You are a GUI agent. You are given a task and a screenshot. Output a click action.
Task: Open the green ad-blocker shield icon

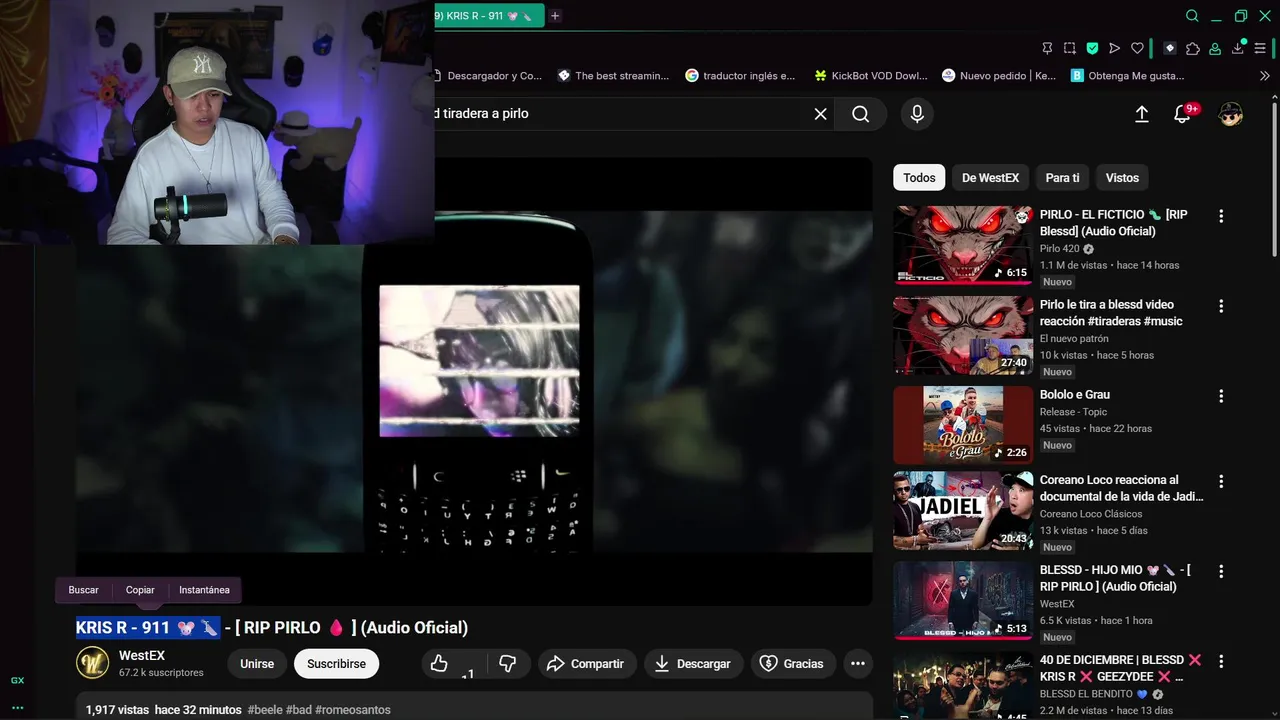click(1092, 48)
